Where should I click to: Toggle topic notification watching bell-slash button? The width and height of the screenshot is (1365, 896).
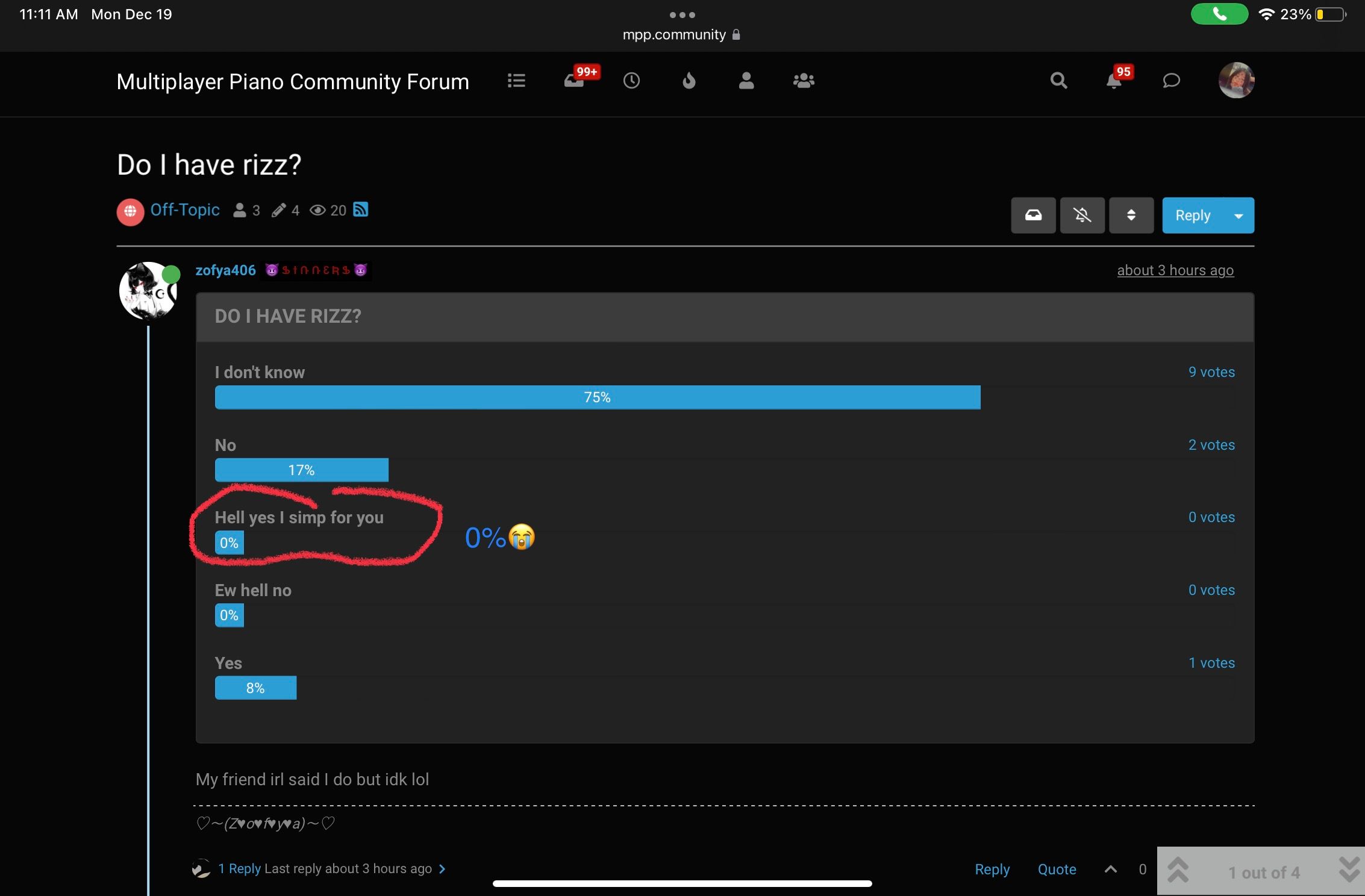pos(1082,215)
